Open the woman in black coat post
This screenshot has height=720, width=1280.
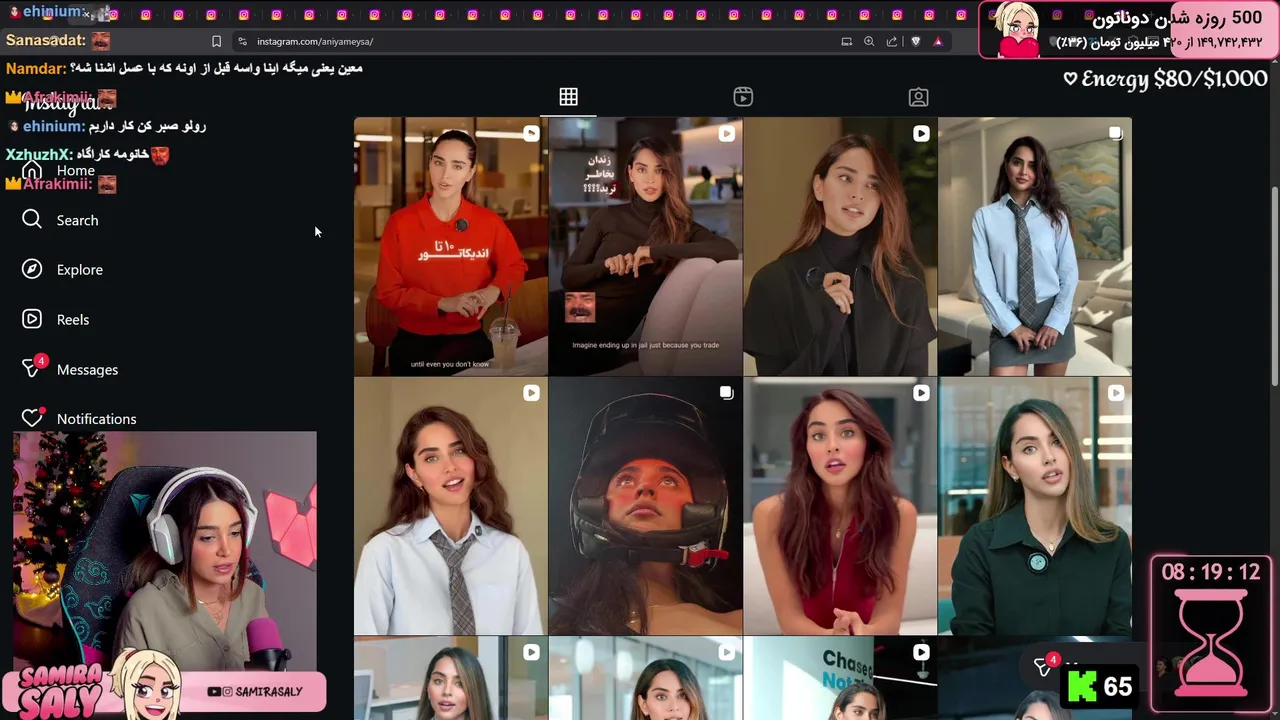[840, 246]
